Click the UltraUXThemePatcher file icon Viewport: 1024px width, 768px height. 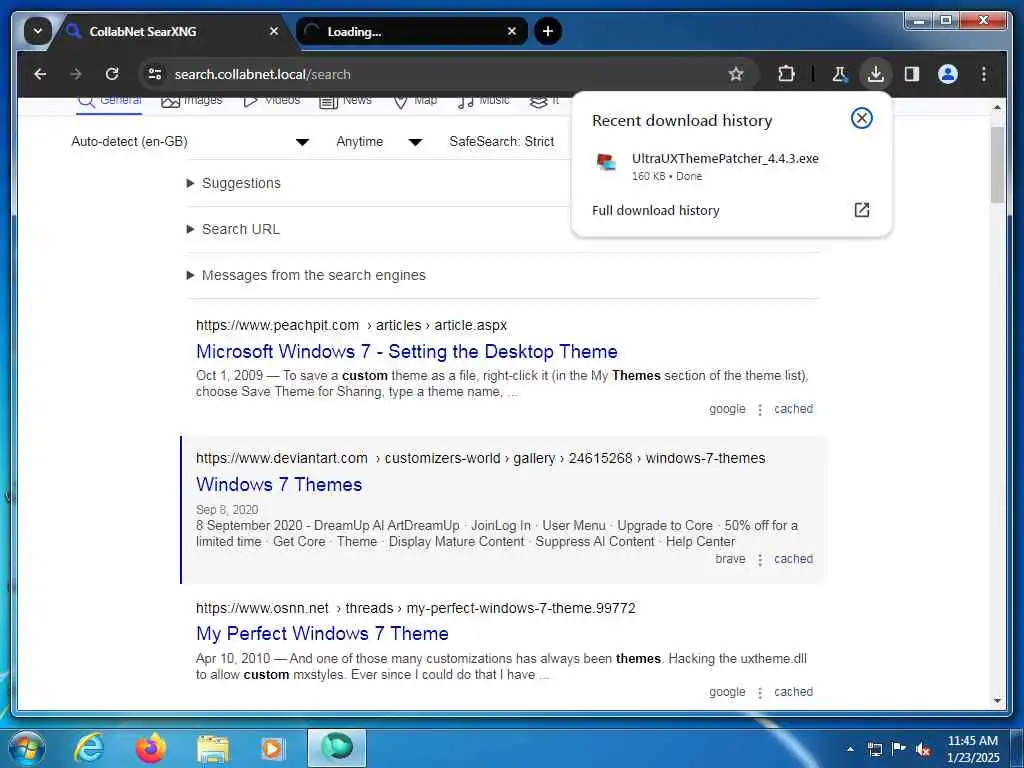click(x=606, y=161)
